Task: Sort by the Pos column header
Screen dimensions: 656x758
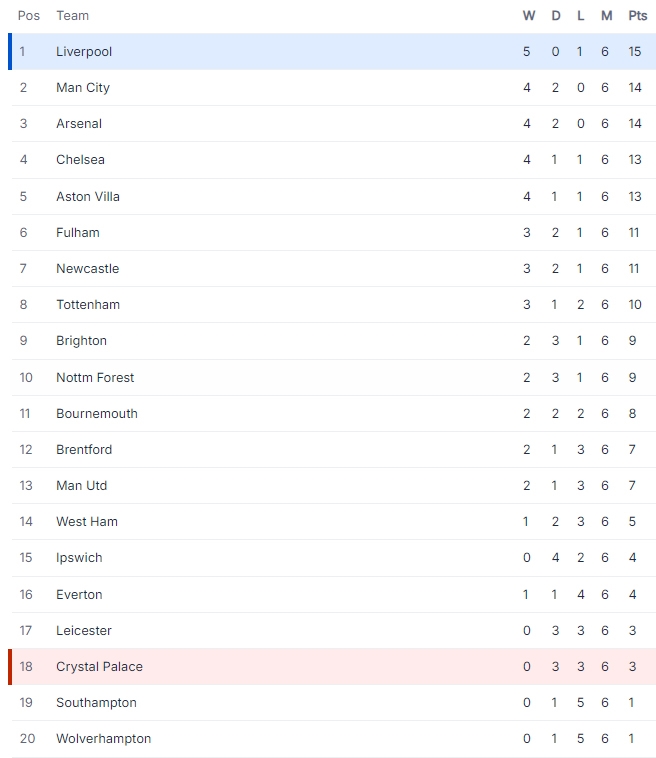Action: click(29, 15)
